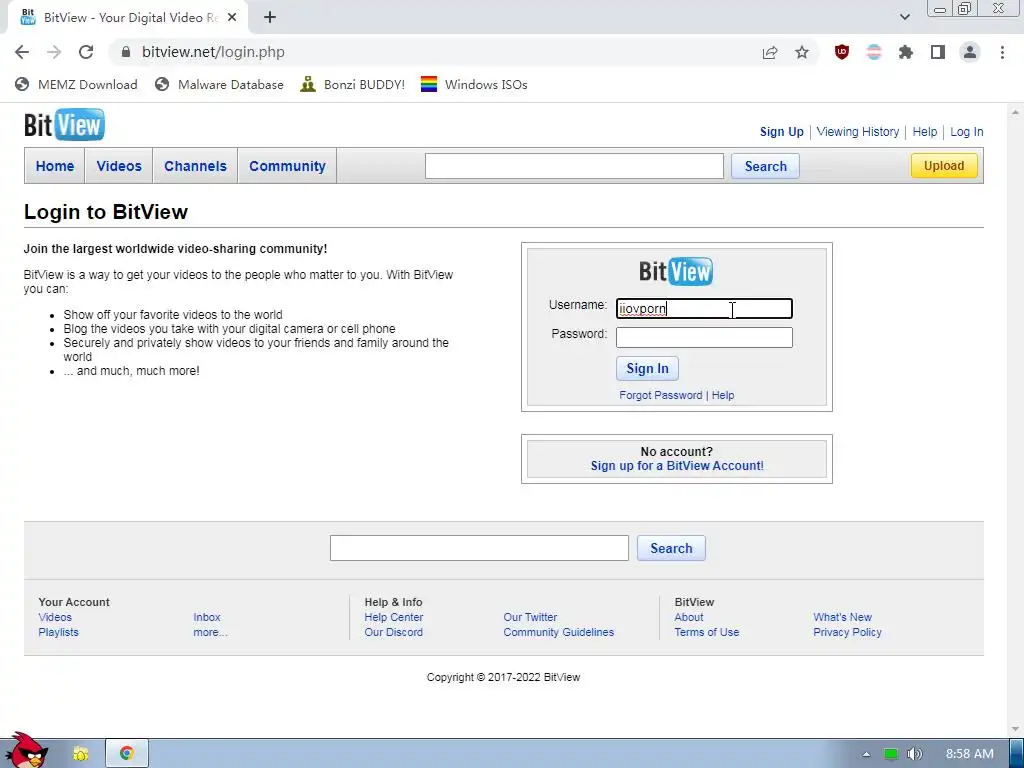This screenshot has width=1024, height=768.
Task: Click the Angry Bird start button
Action: [26, 751]
